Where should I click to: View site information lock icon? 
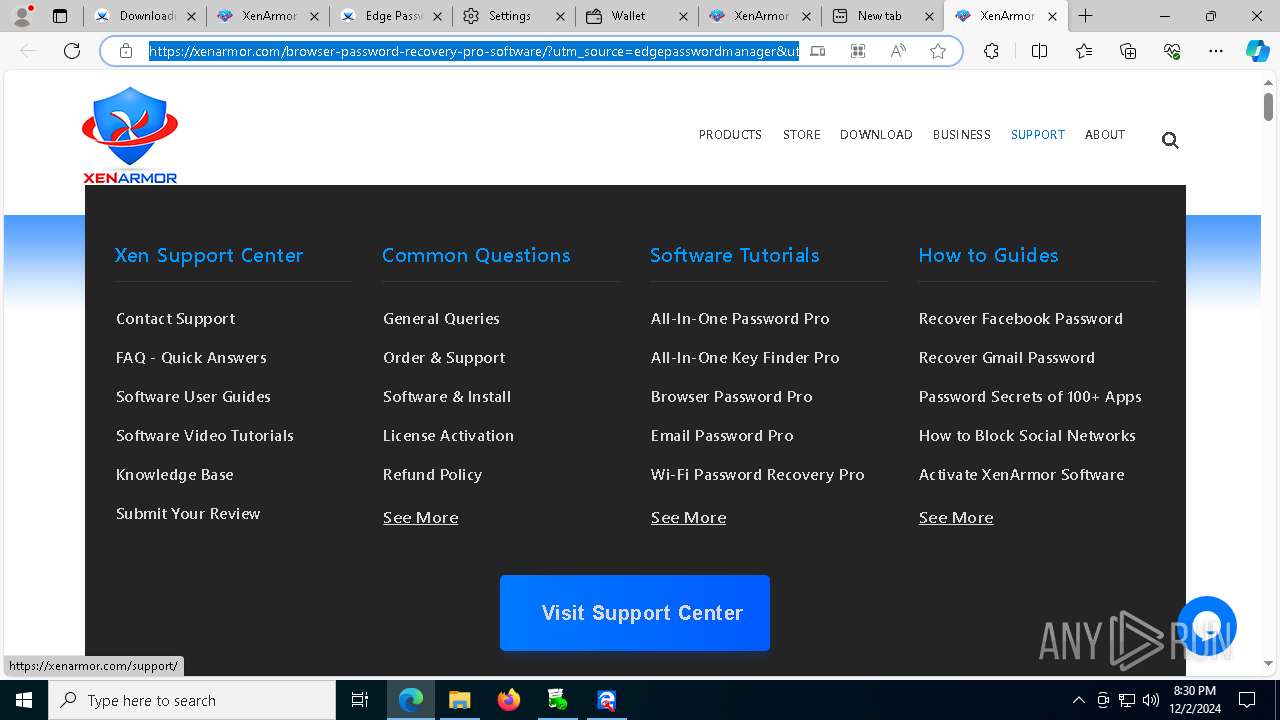click(126, 51)
